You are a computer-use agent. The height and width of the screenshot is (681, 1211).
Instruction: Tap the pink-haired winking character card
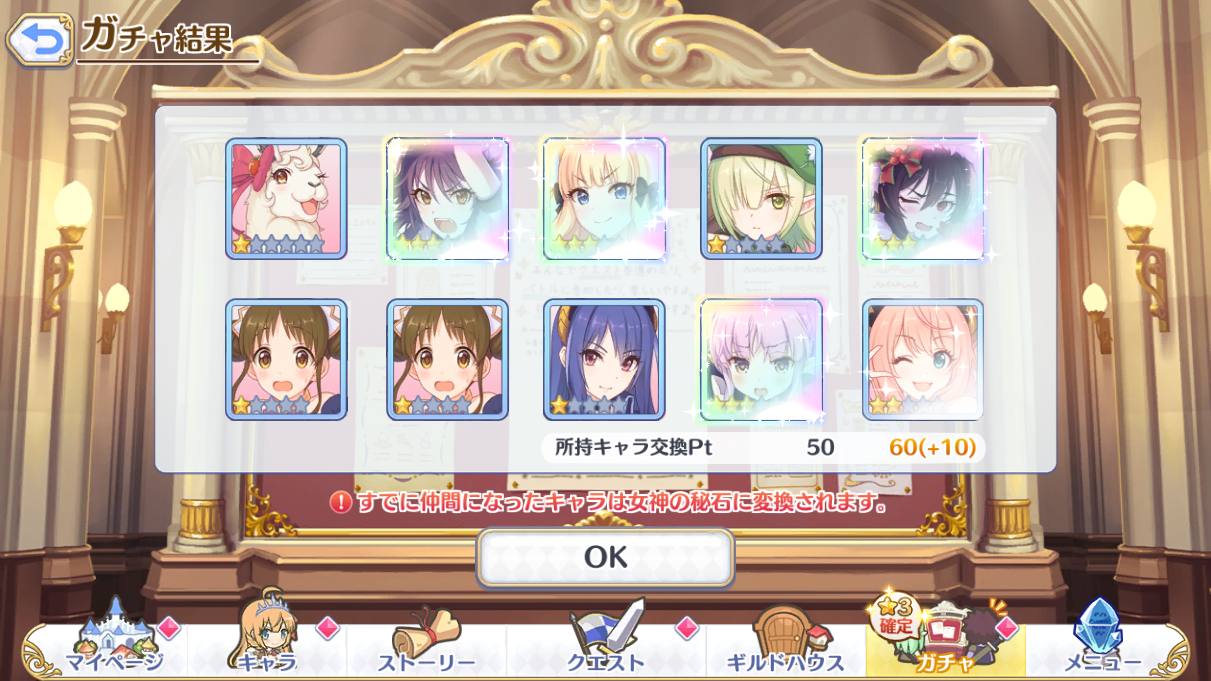923,360
